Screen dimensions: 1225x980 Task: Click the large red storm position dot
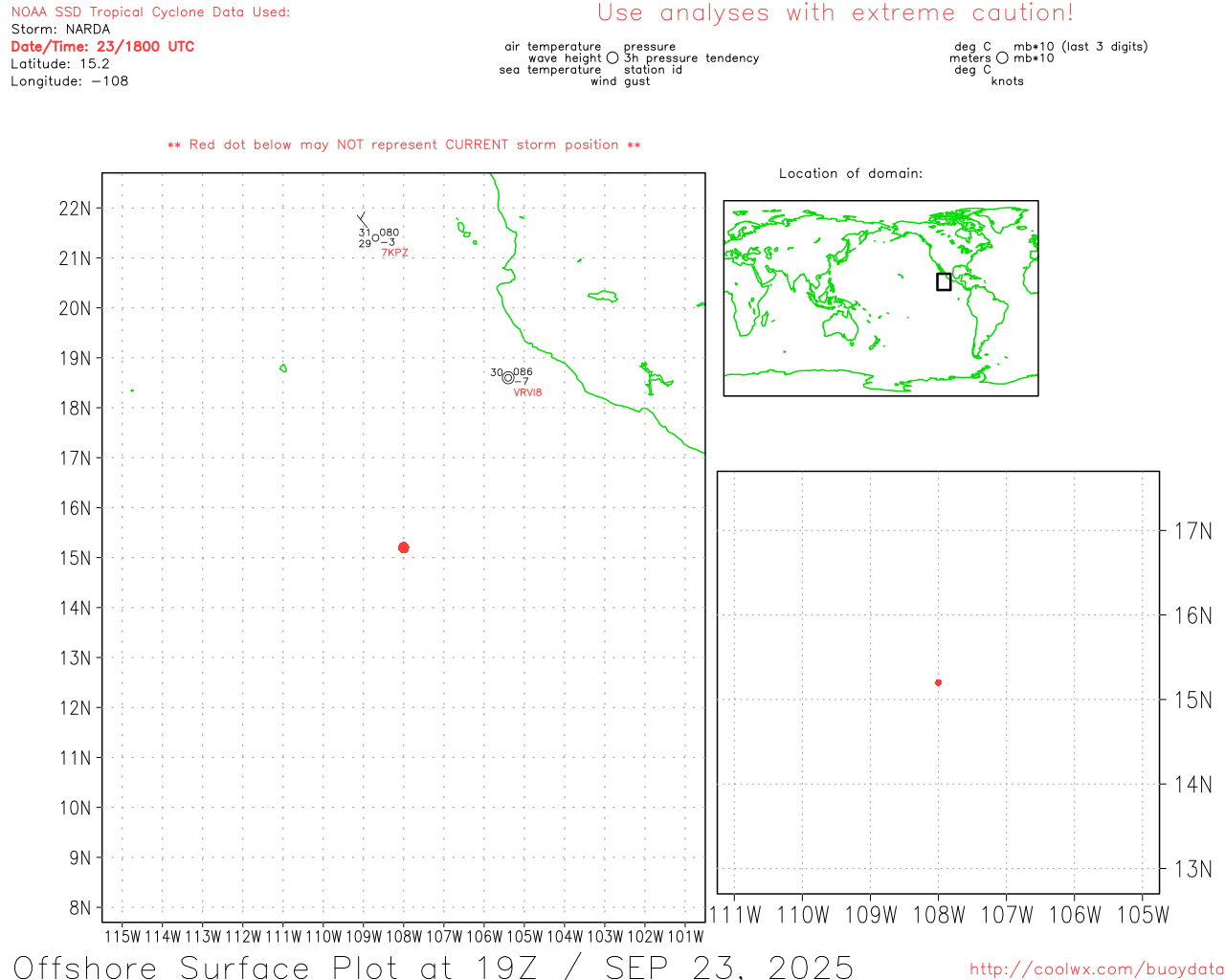pos(403,547)
